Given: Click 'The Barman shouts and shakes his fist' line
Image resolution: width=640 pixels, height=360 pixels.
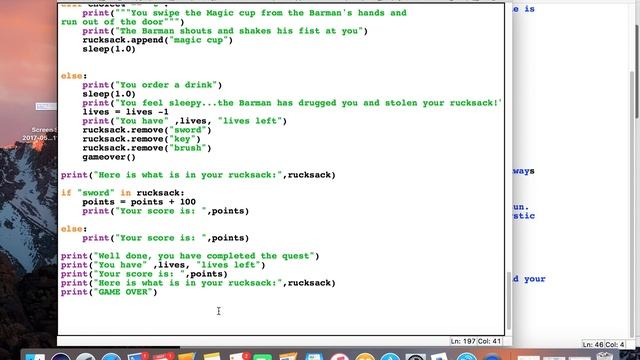Looking at the screenshot, I should tap(225, 31).
